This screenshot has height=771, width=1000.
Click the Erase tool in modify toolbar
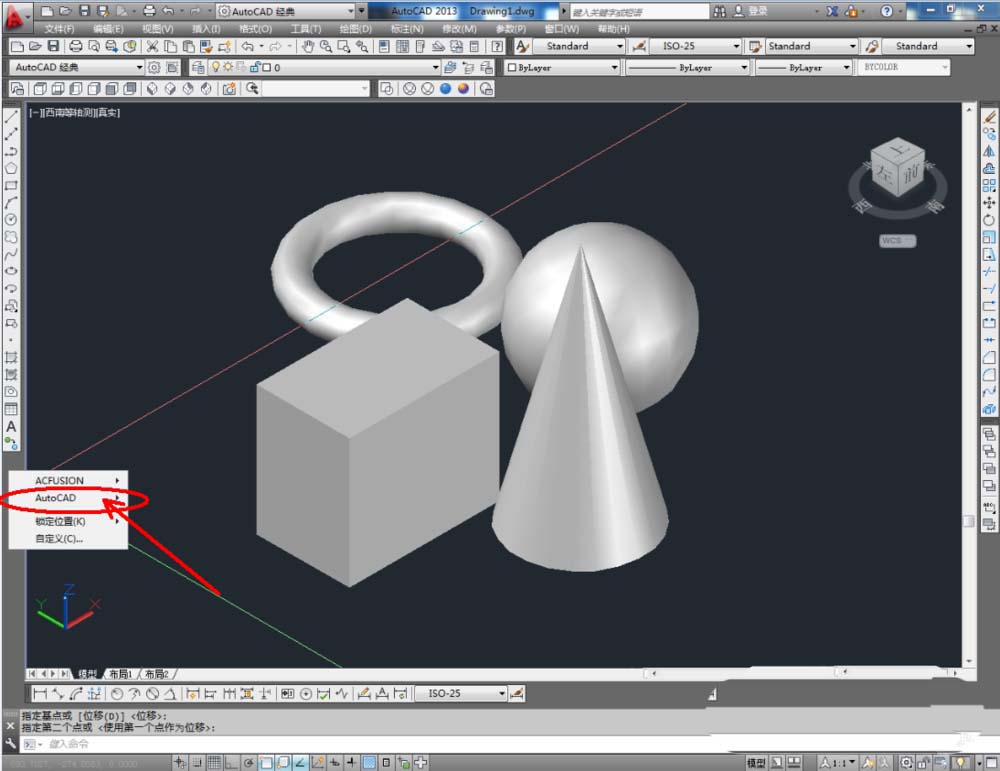coord(989,116)
